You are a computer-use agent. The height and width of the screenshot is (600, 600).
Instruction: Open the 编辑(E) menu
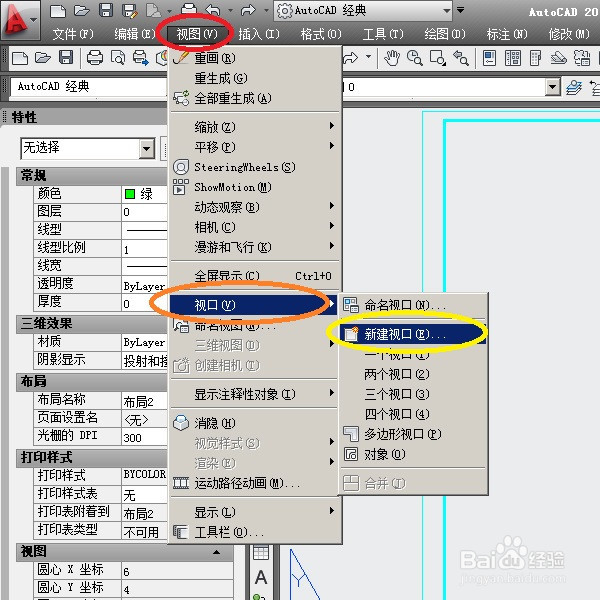pos(135,34)
